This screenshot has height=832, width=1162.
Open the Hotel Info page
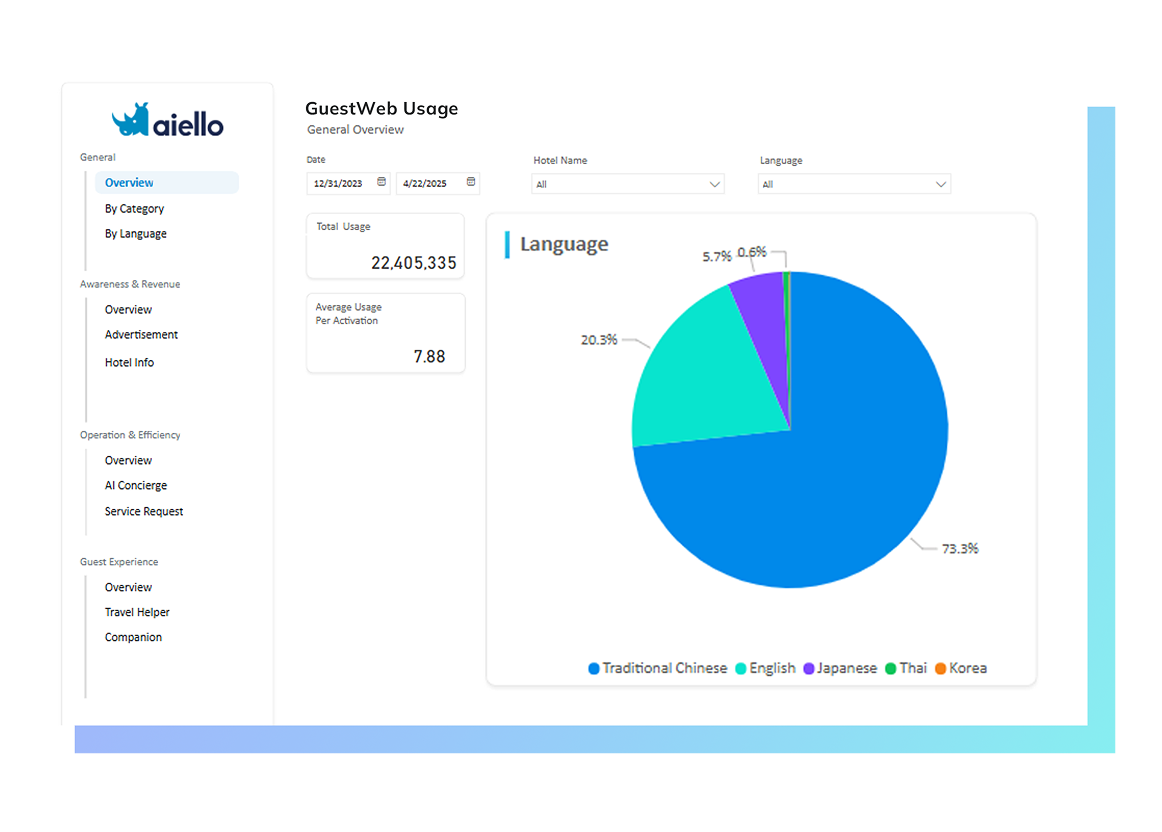[130, 362]
